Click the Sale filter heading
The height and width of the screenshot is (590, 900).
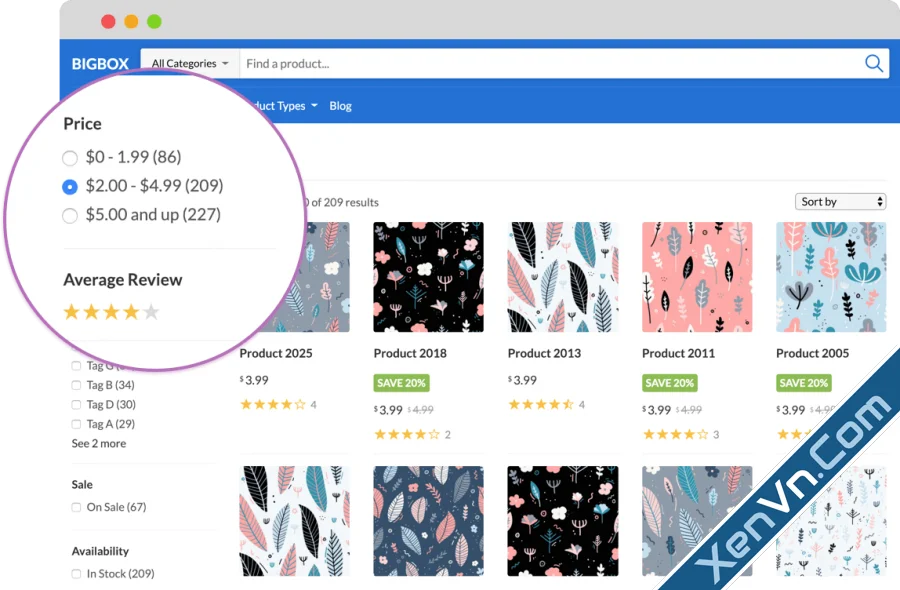point(82,484)
